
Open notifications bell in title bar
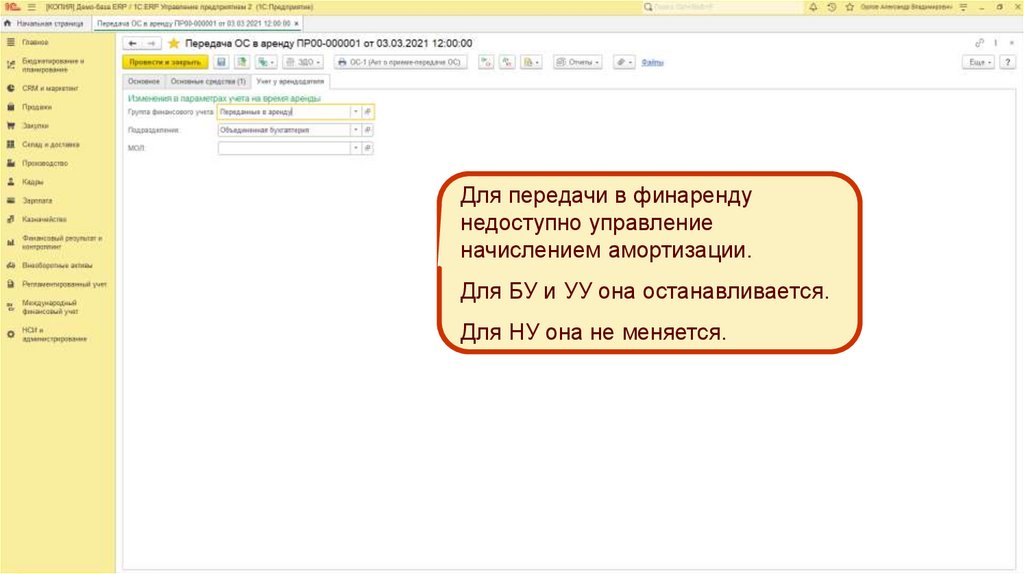(813, 6)
